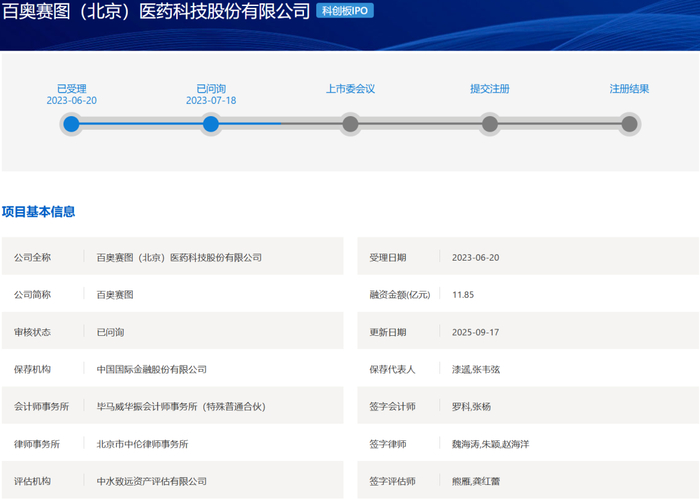Click the 保荐代表人 names value

(476, 369)
